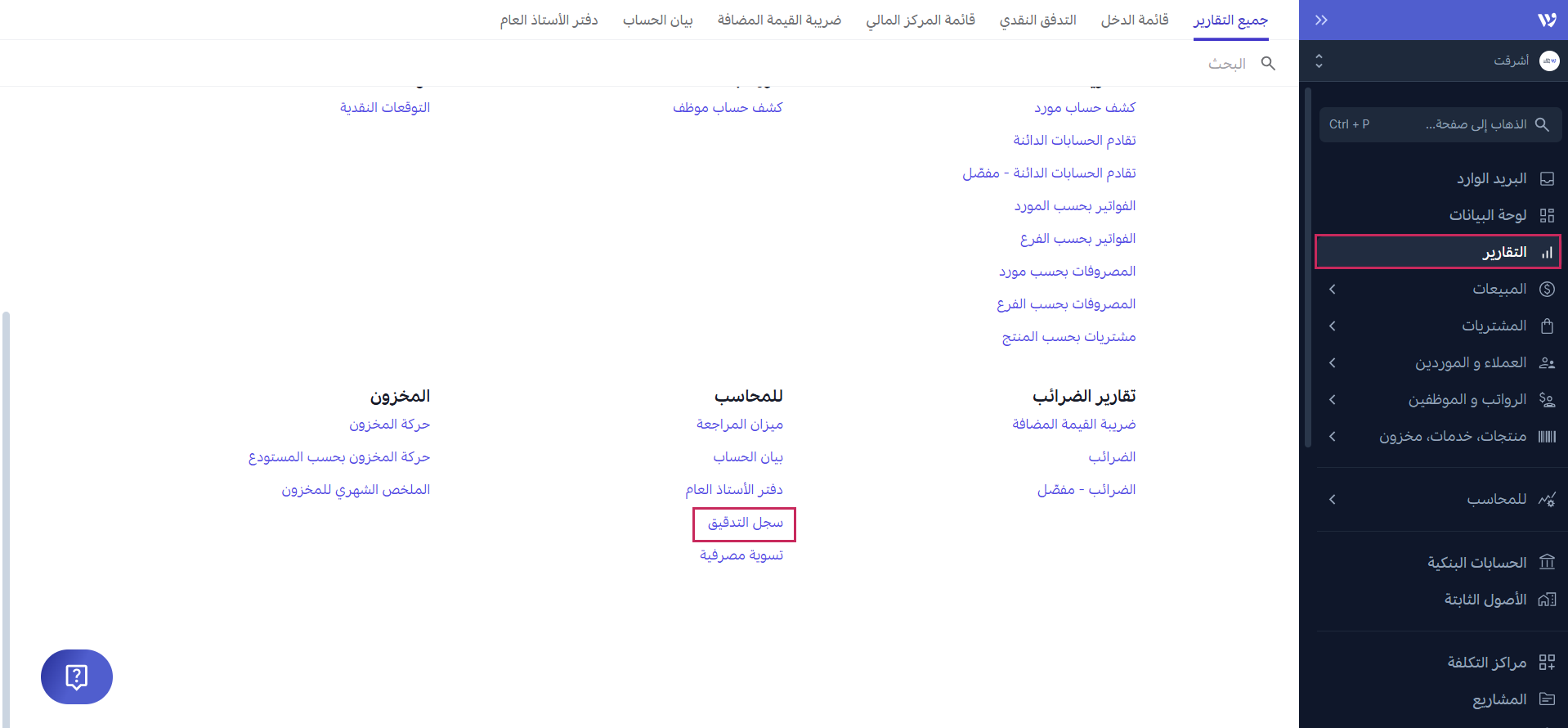The width and height of the screenshot is (1568, 728).
Task: Click the help chat bubble icon
Action: tap(77, 676)
